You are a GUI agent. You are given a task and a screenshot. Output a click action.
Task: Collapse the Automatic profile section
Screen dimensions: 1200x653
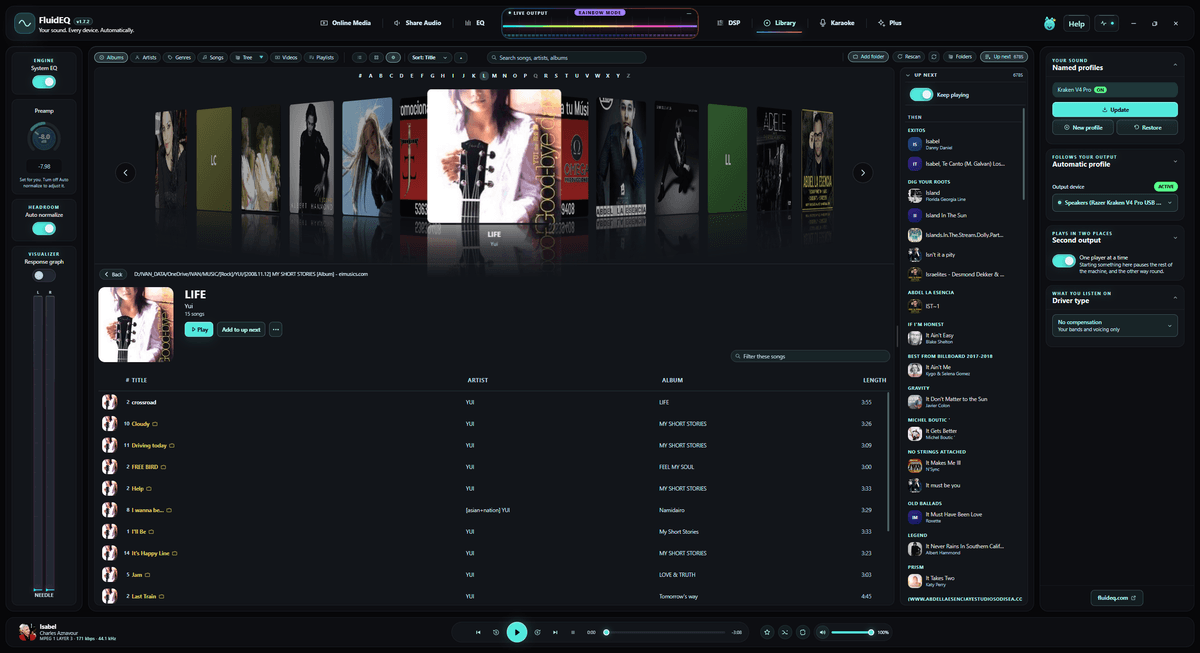tap(1177, 160)
